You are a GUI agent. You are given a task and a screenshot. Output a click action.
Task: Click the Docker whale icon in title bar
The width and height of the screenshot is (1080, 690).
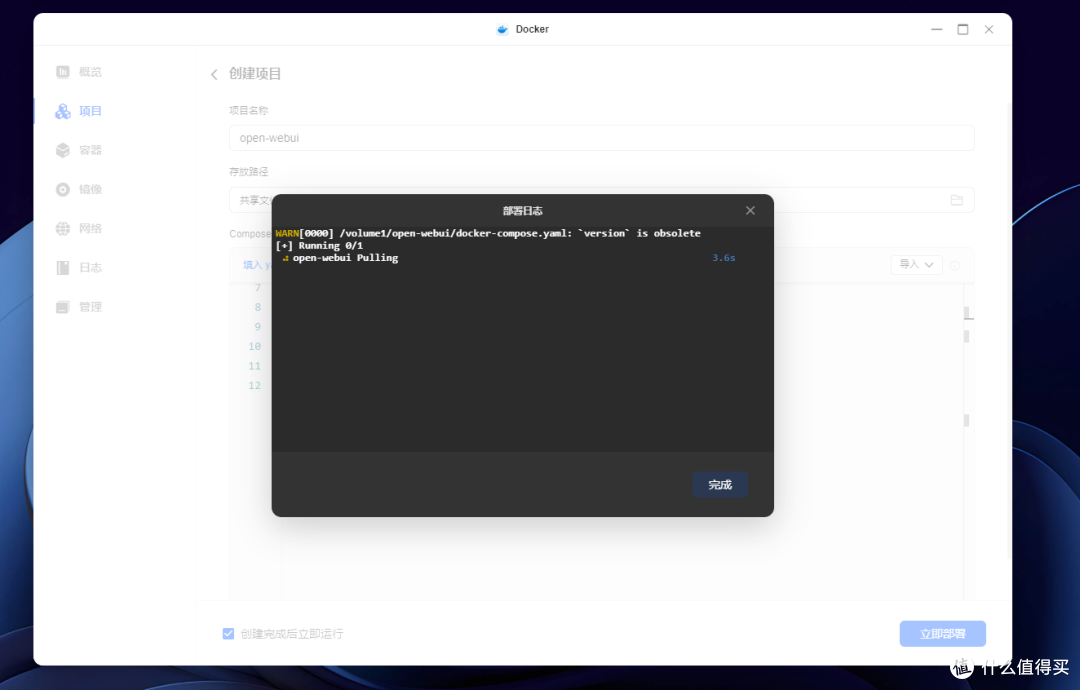[x=502, y=29]
